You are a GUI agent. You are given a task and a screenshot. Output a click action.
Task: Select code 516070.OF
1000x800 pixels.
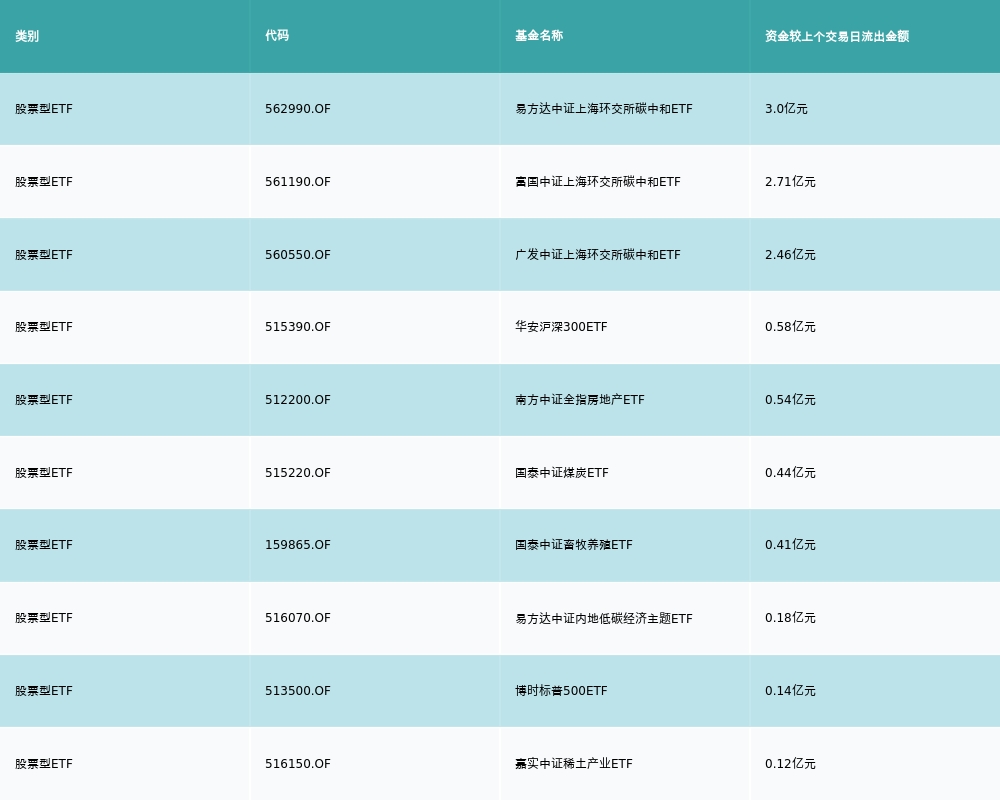[298, 618]
